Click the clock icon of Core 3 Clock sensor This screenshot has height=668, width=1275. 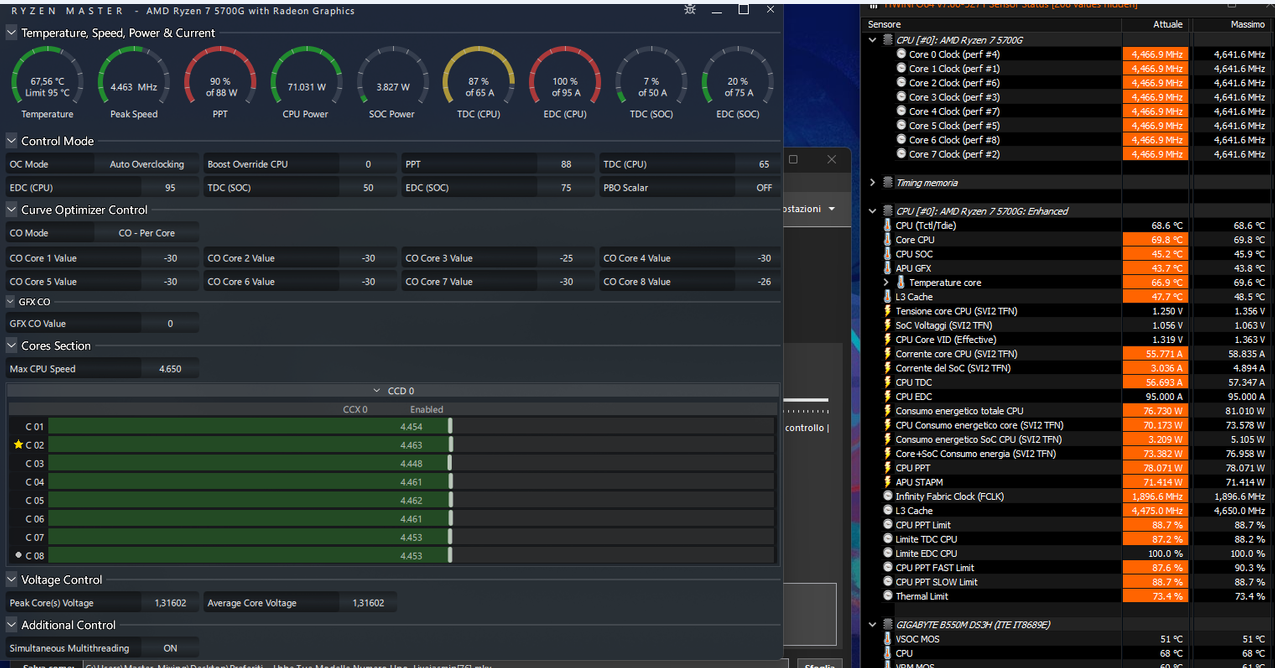(902, 97)
